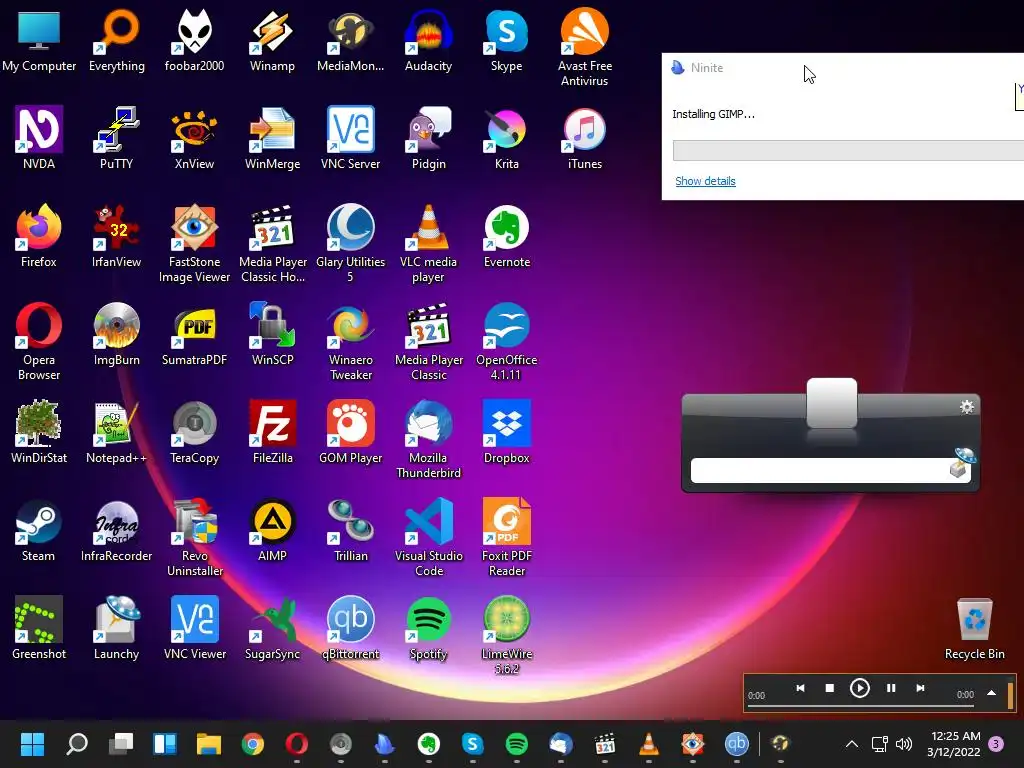Select the SumatraPDF desktop icon
1024x768 pixels.
click(194, 334)
